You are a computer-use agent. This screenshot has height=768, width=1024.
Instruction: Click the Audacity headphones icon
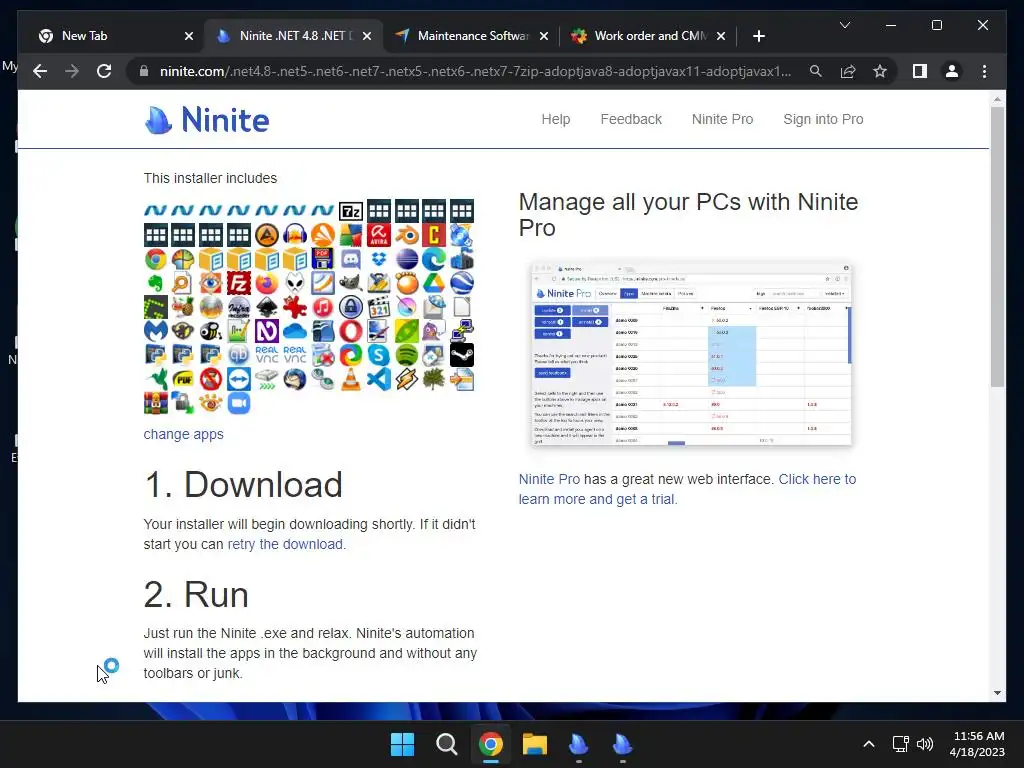295,235
